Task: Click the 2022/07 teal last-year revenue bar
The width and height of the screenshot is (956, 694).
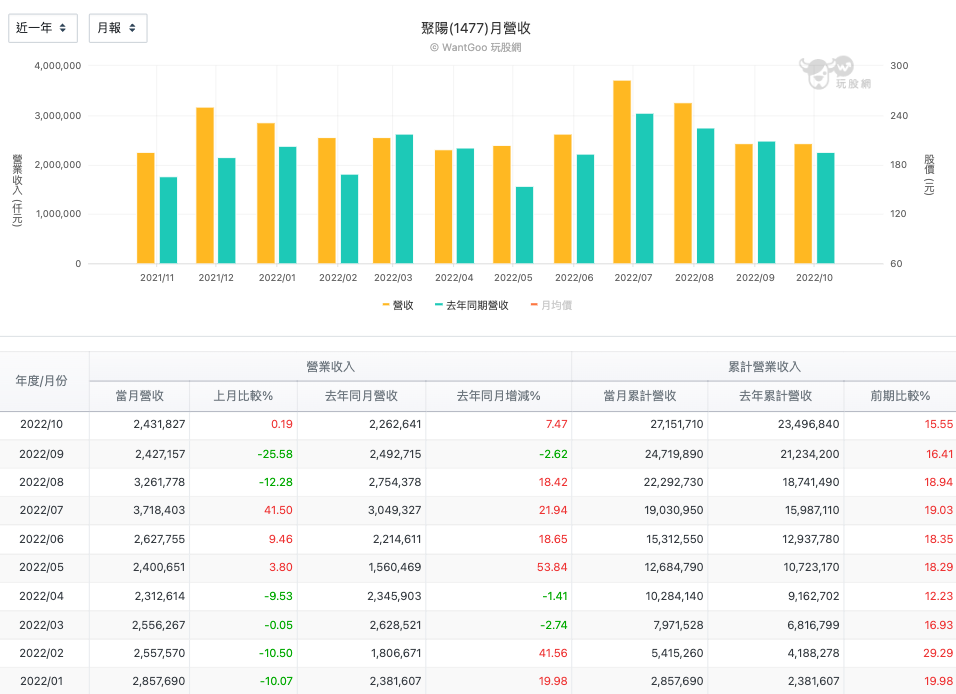Action: (x=644, y=188)
